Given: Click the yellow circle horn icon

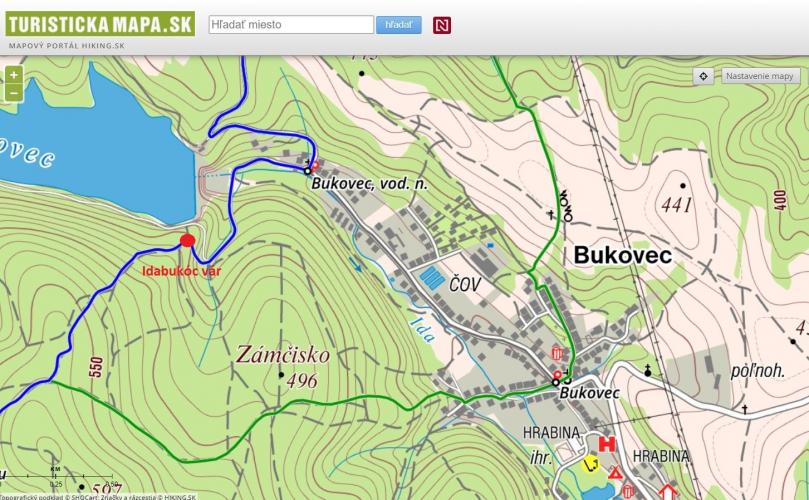Looking at the screenshot, I should pyautogui.click(x=590, y=463).
